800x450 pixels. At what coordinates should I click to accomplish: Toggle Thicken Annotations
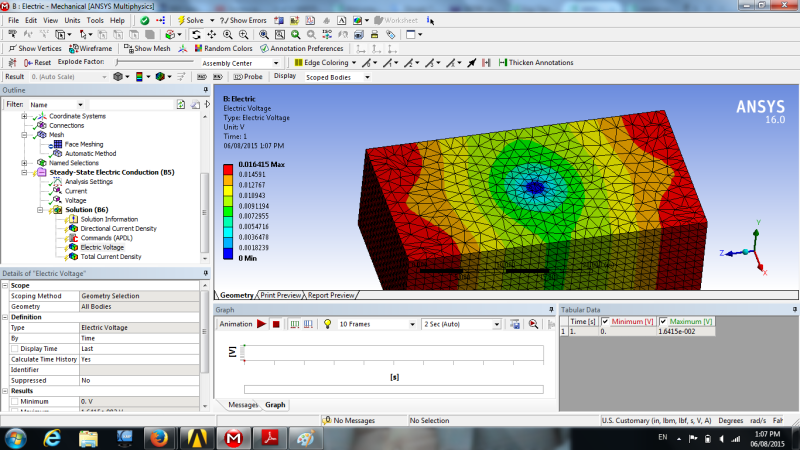point(536,62)
